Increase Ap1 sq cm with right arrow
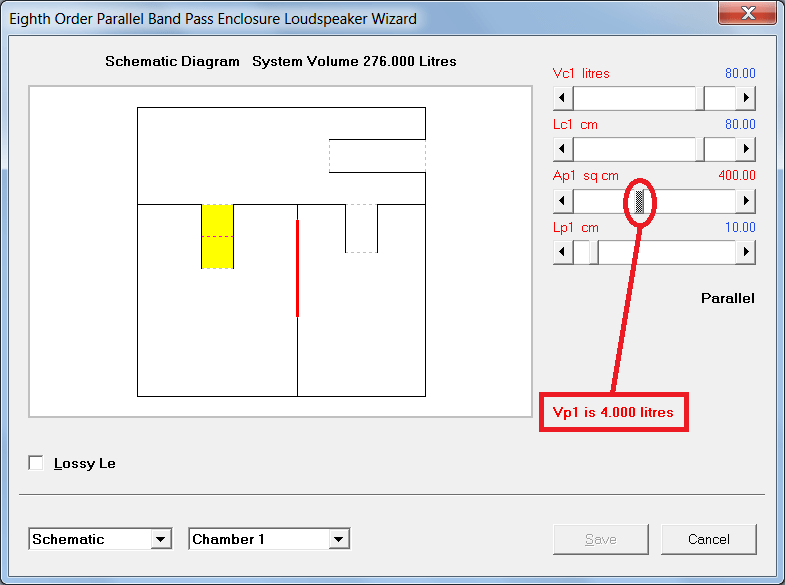The height and width of the screenshot is (585, 785). click(745, 201)
